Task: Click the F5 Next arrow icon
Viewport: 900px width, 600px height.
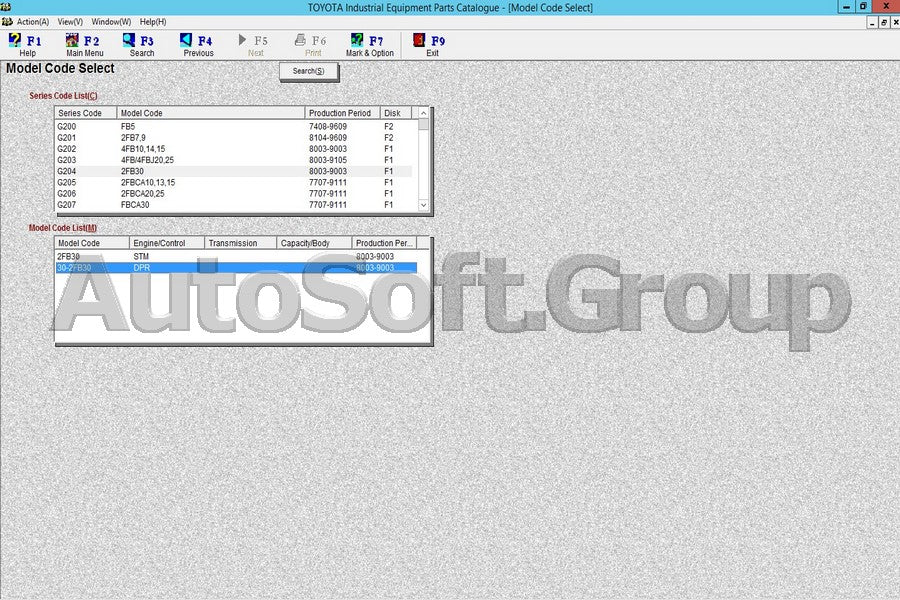Action: click(243, 41)
